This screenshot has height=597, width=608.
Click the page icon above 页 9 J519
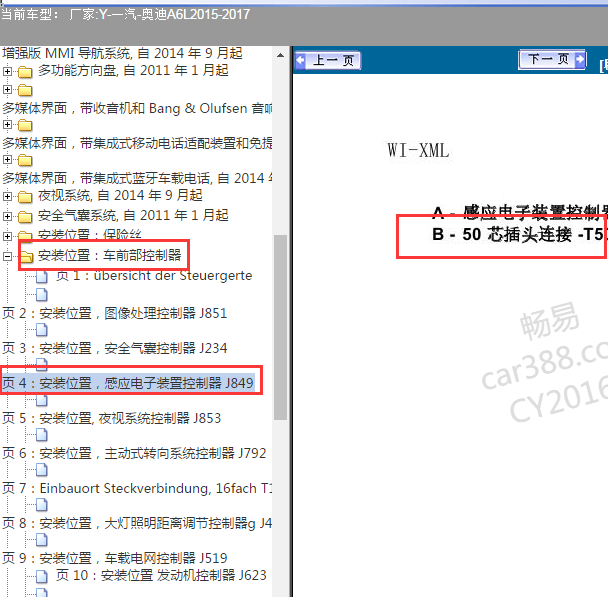tap(42, 540)
